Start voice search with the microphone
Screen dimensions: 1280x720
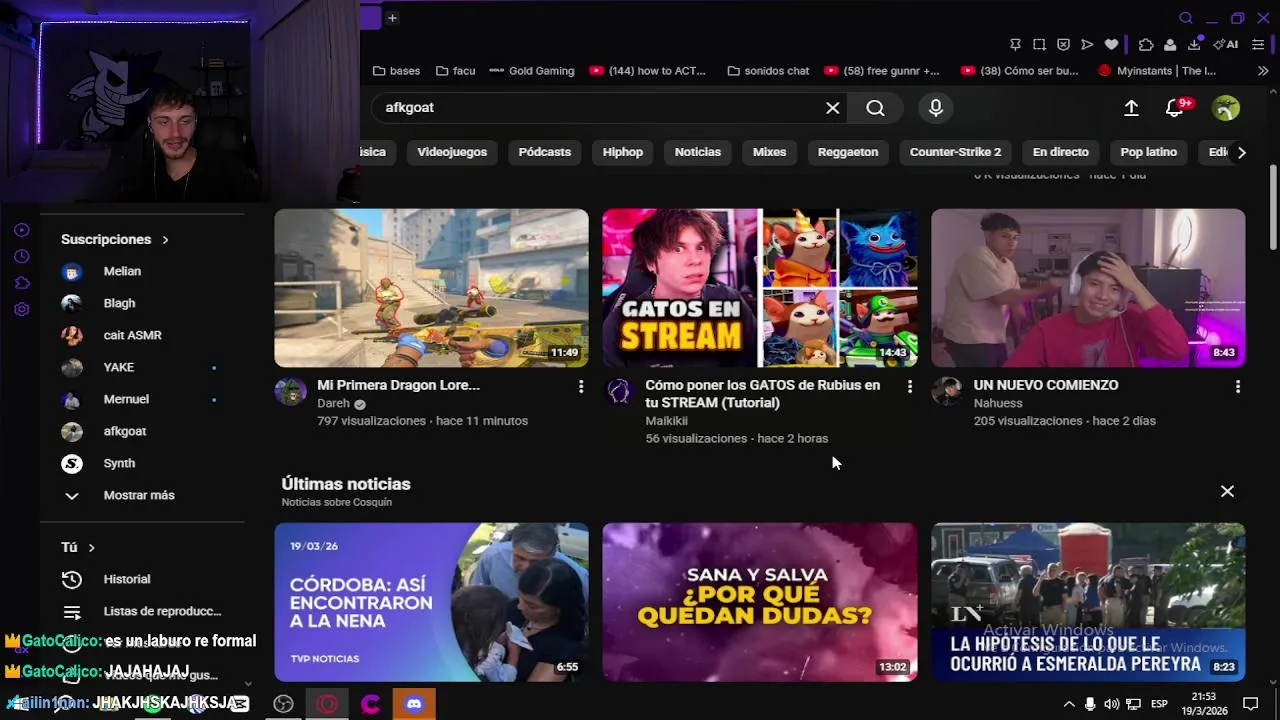coord(936,108)
